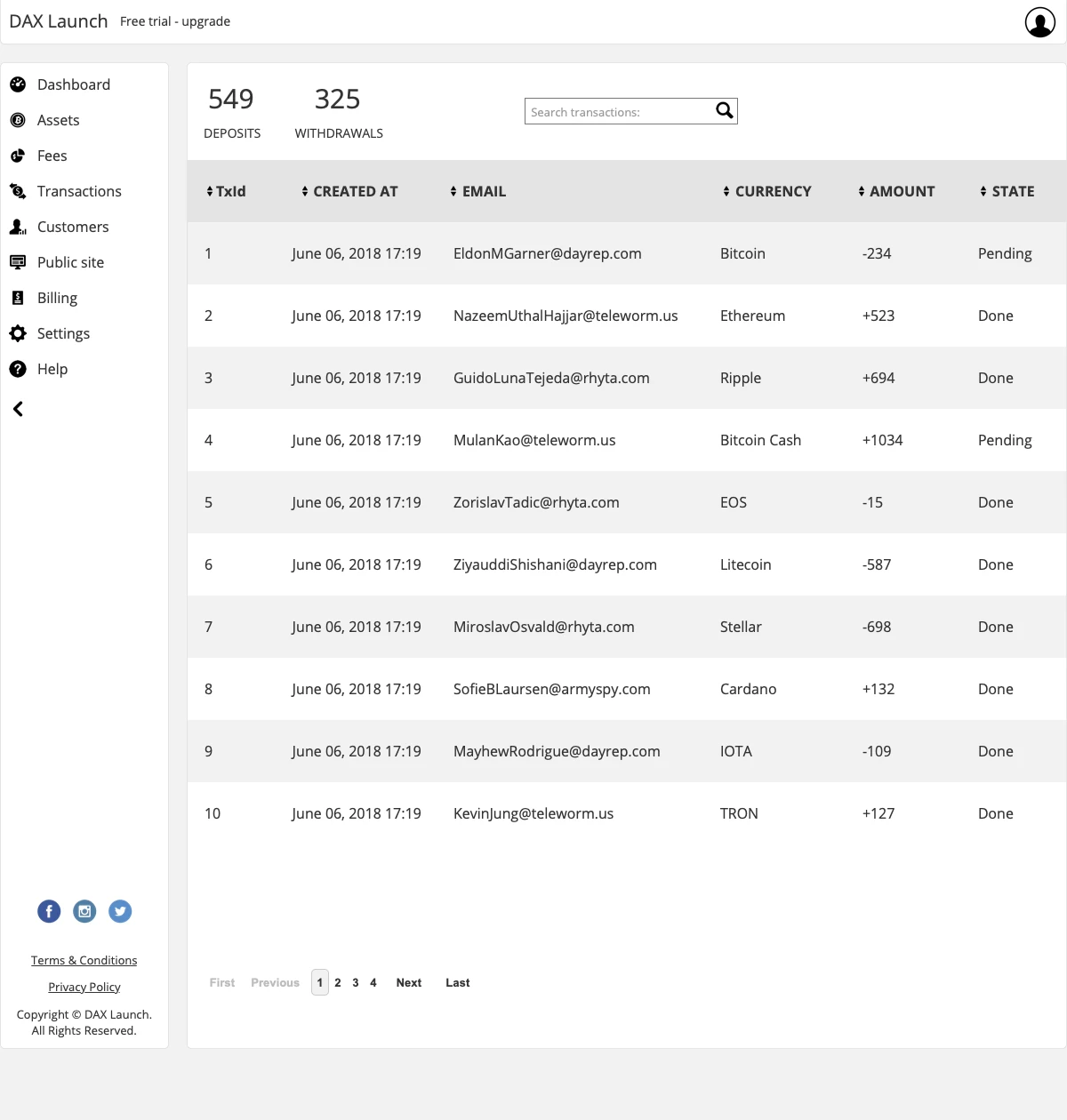This screenshot has height=1120, width=1067.
Task: Click the Customers person icon
Action: 18,227
